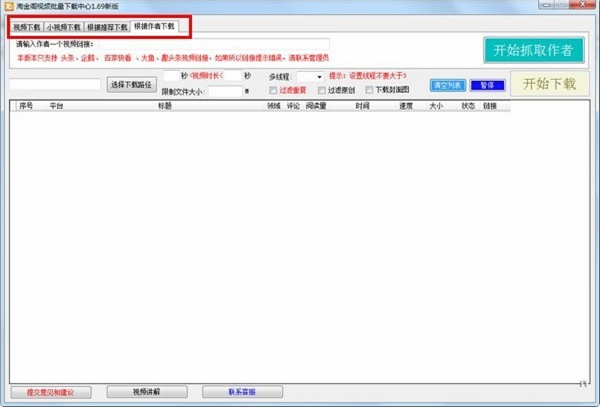This screenshot has width=600, height=407.
Task: Focus the maximum video duration seconds field
Action: pyautogui.click(x=233, y=76)
